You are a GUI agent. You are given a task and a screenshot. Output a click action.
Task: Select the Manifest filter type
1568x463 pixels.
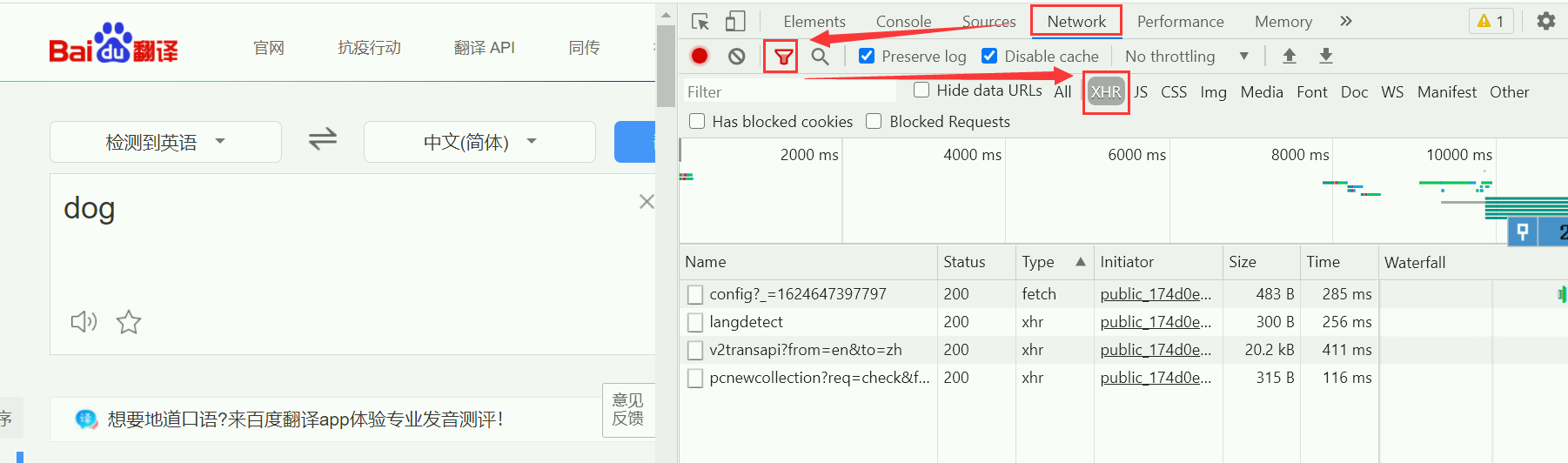[1447, 92]
